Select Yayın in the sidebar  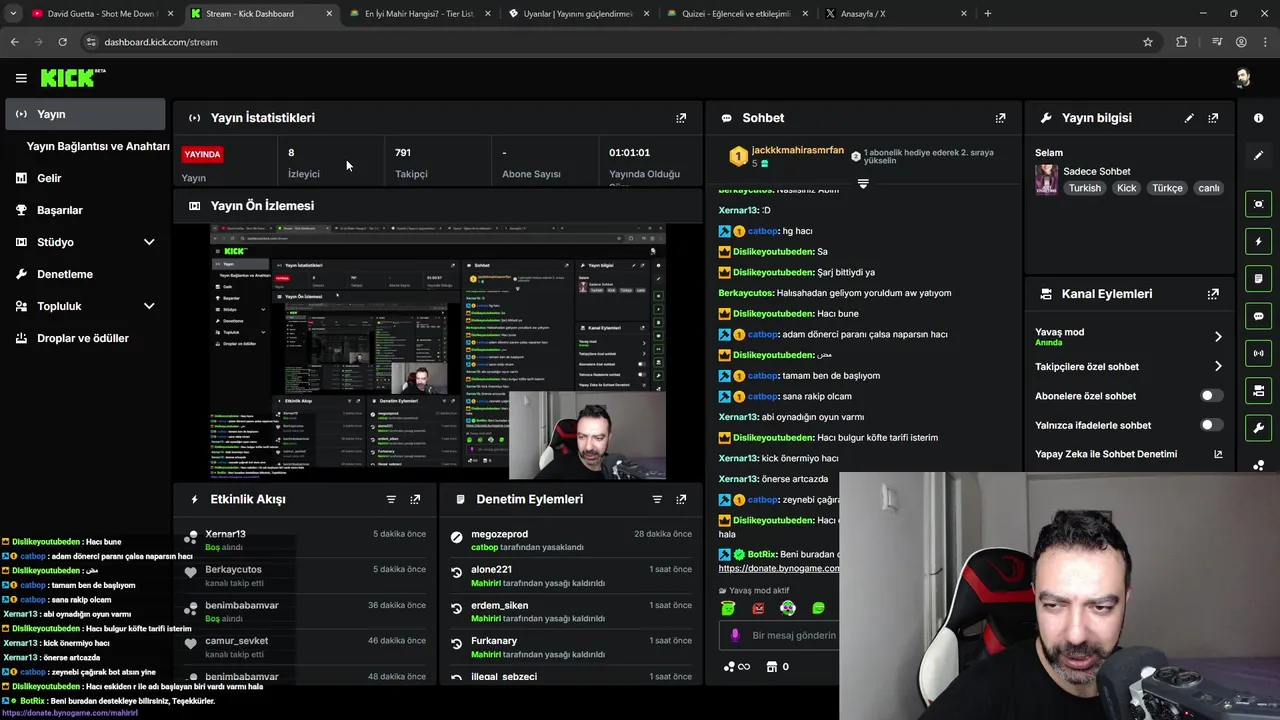pos(85,114)
